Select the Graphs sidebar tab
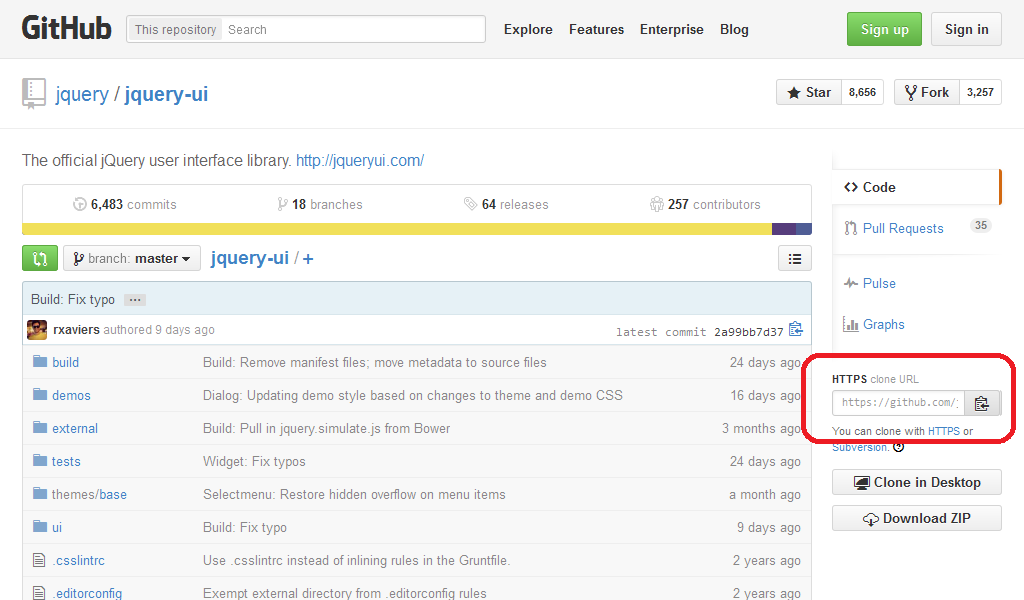 pyautogui.click(x=883, y=324)
